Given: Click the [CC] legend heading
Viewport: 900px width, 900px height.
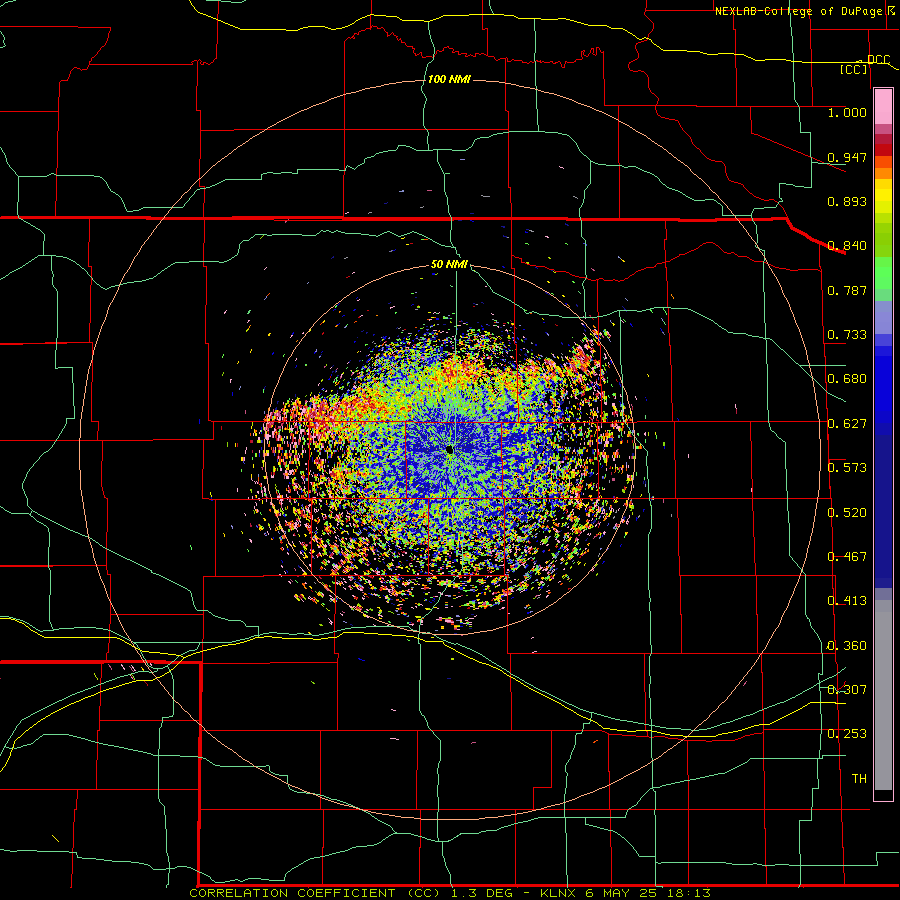Looking at the screenshot, I should pyautogui.click(x=853, y=69).
